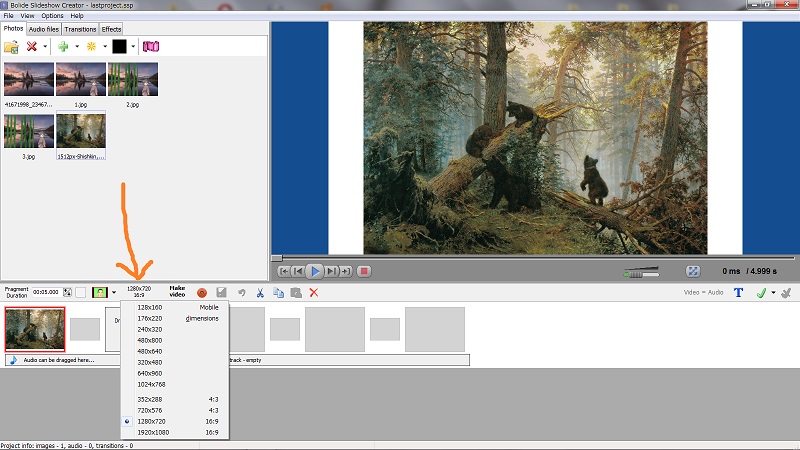Open the View menu

(27, 16)
